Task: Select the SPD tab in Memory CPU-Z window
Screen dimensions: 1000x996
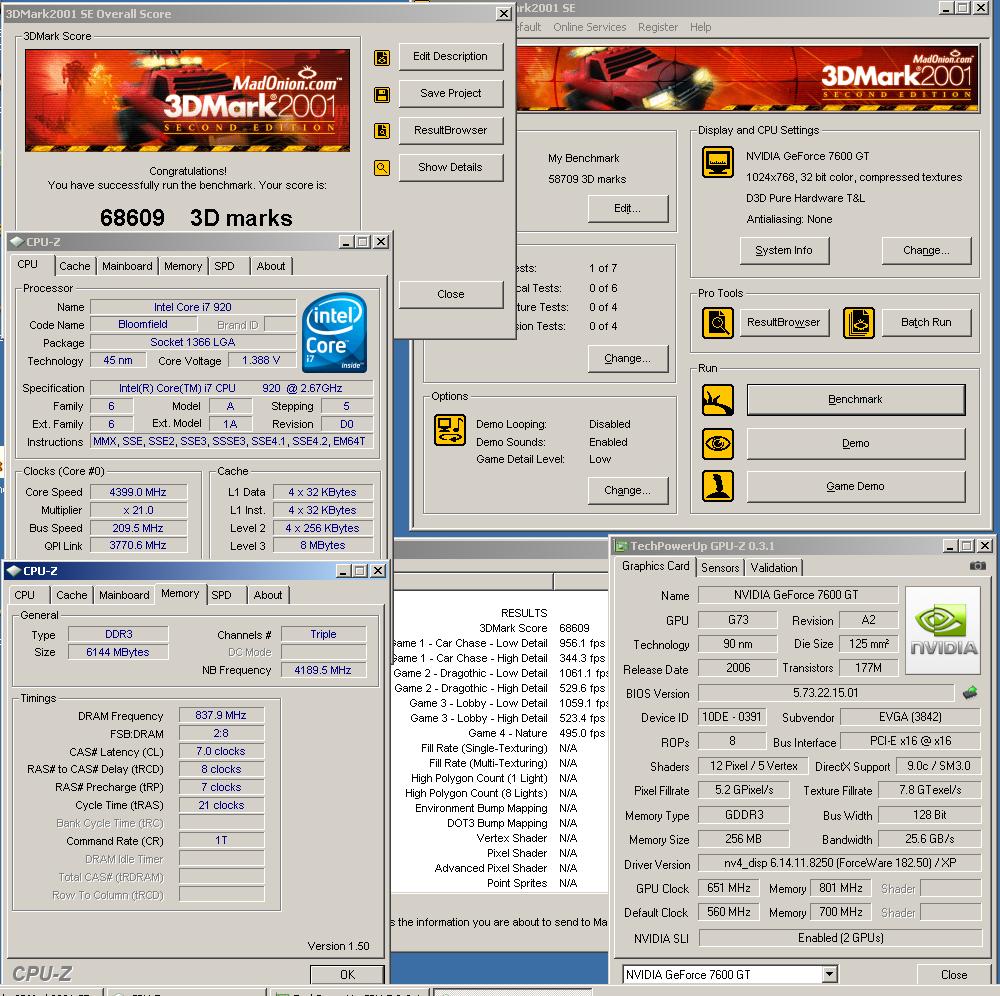Action: (x=221, y=595)
